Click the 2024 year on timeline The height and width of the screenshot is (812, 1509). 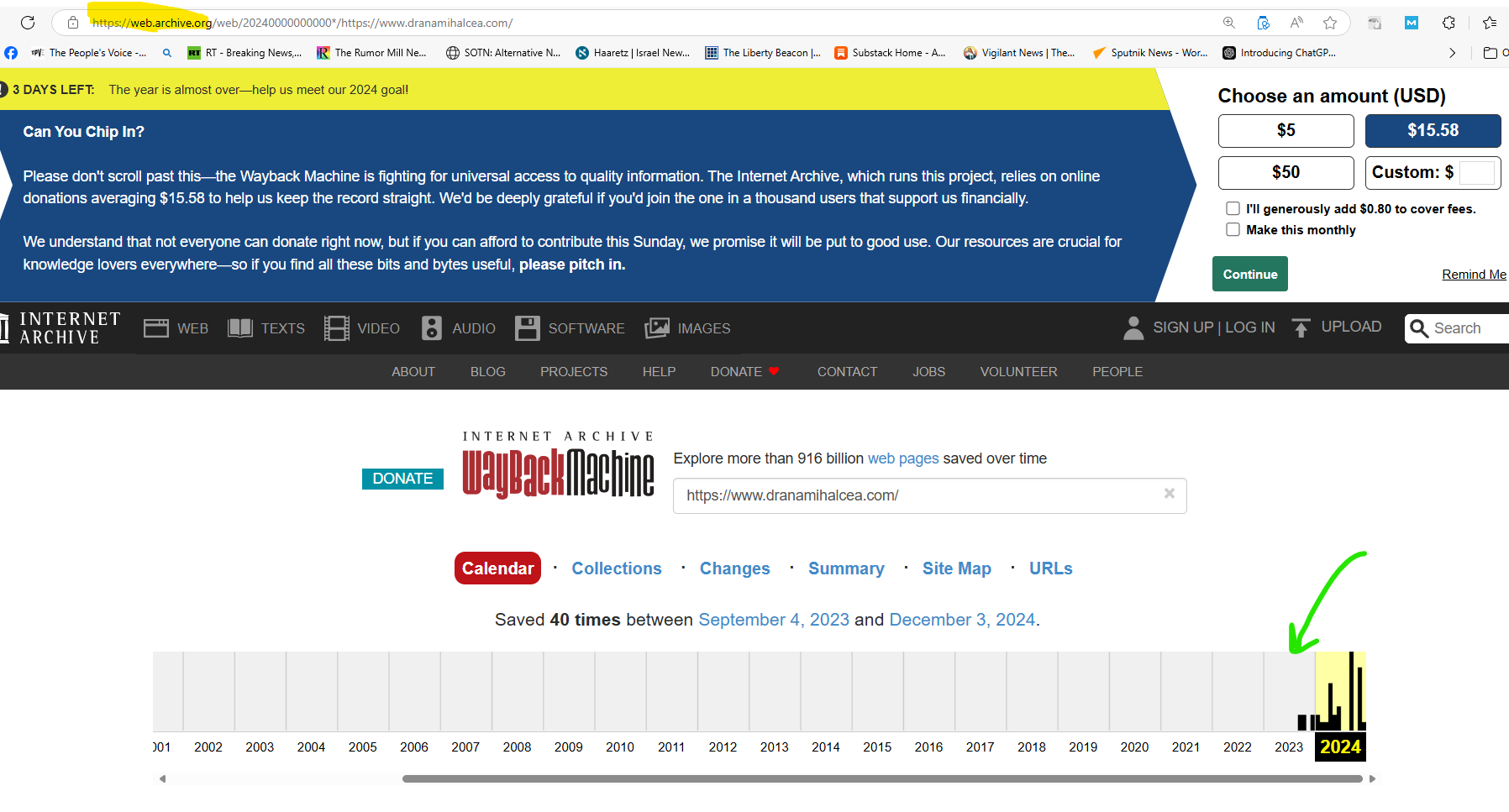coord(1340,747)
